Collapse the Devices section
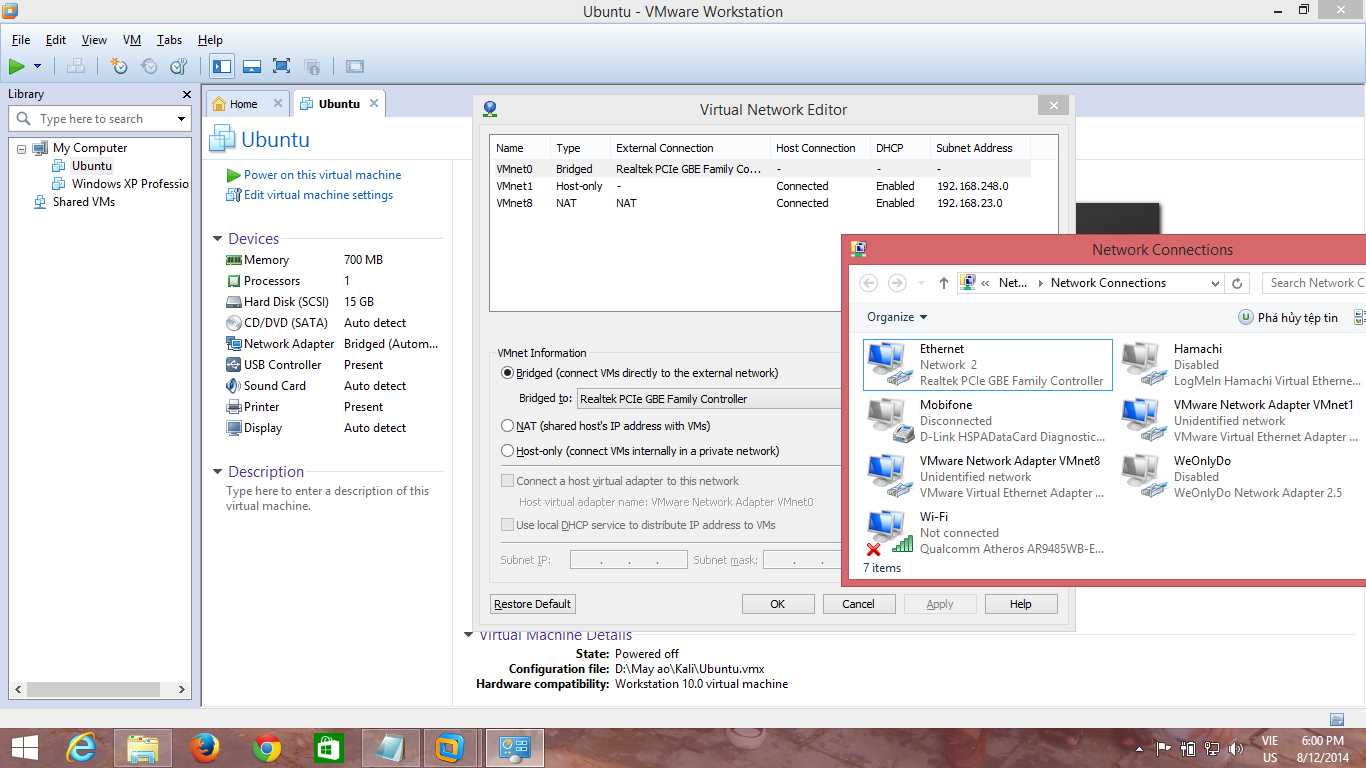 click(x=218, y=239)
